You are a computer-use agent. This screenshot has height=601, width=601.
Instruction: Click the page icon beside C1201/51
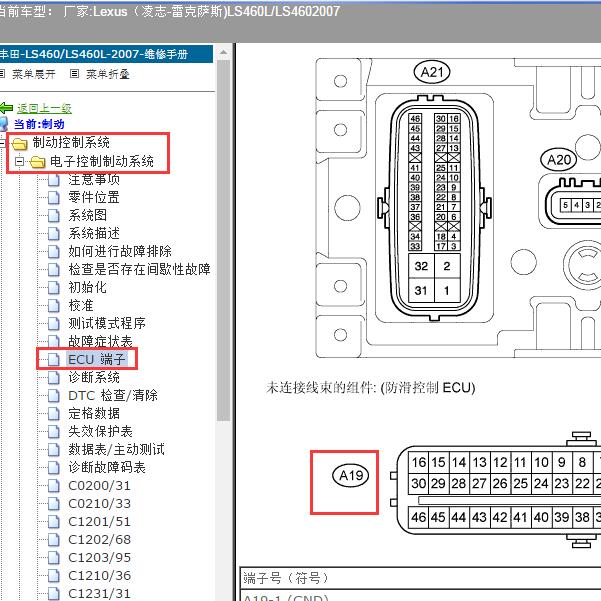pyautogui.click(x=54, y=522)
